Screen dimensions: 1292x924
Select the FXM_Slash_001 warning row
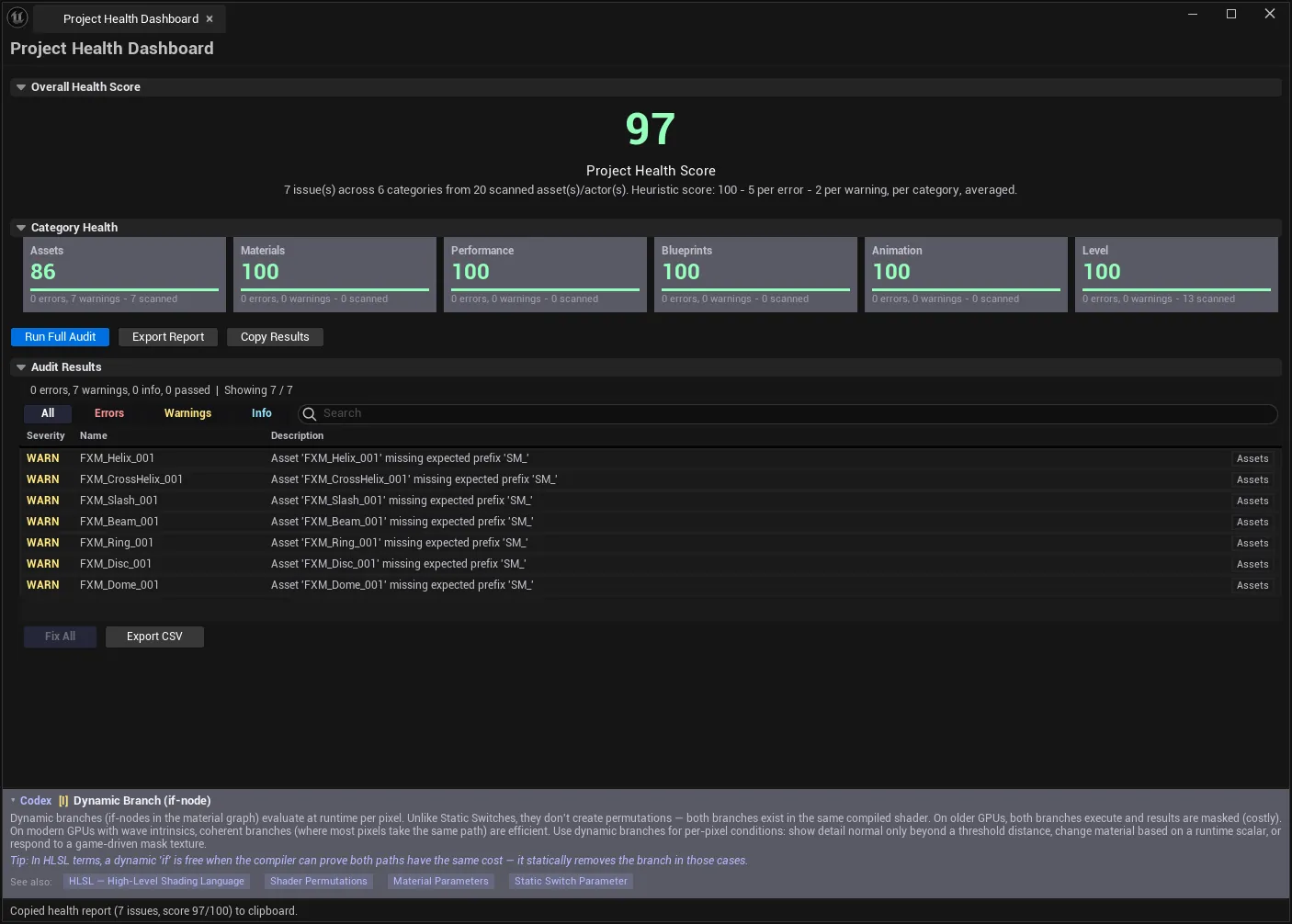pyautogui.click(x=649, y=501)
